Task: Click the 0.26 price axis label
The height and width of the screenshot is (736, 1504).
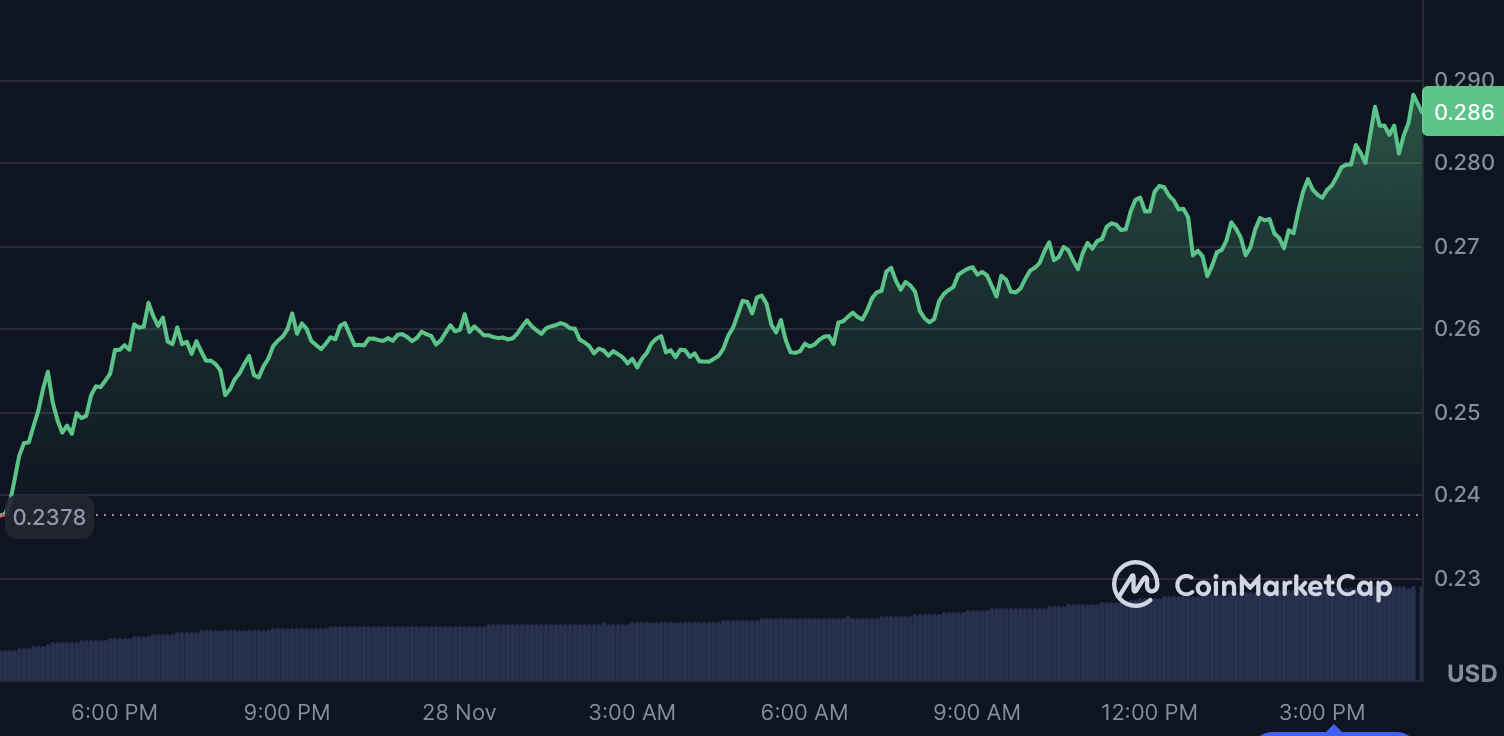Action: 1457,329
